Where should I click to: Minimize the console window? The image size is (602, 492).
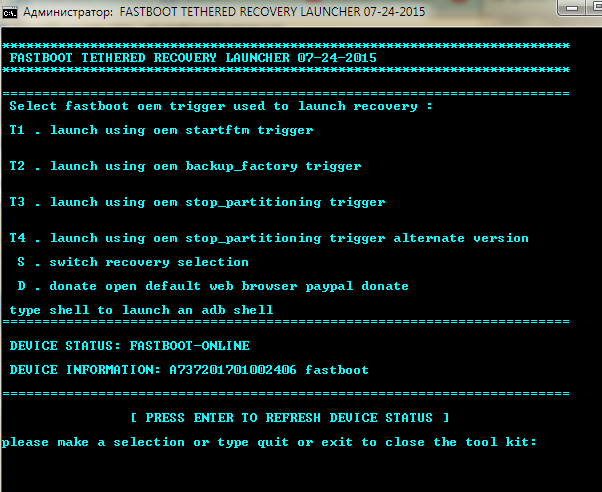click(571, 8)
